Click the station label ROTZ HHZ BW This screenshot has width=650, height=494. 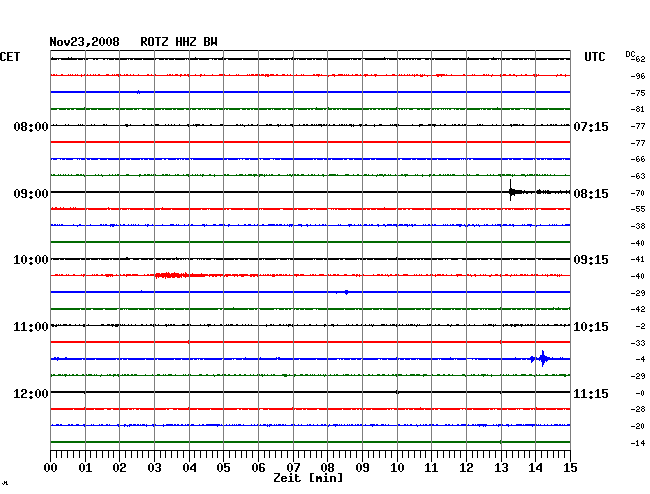[x=179, y=42]
